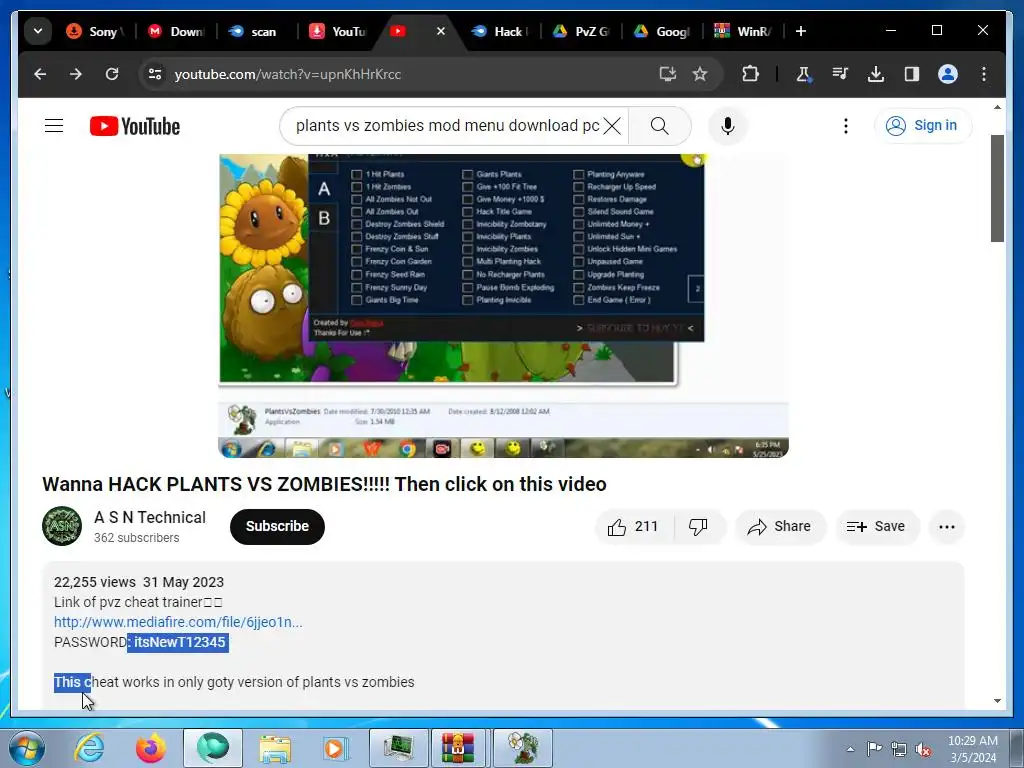Share the video
The image size is (1024, 768).
point(780,526)
